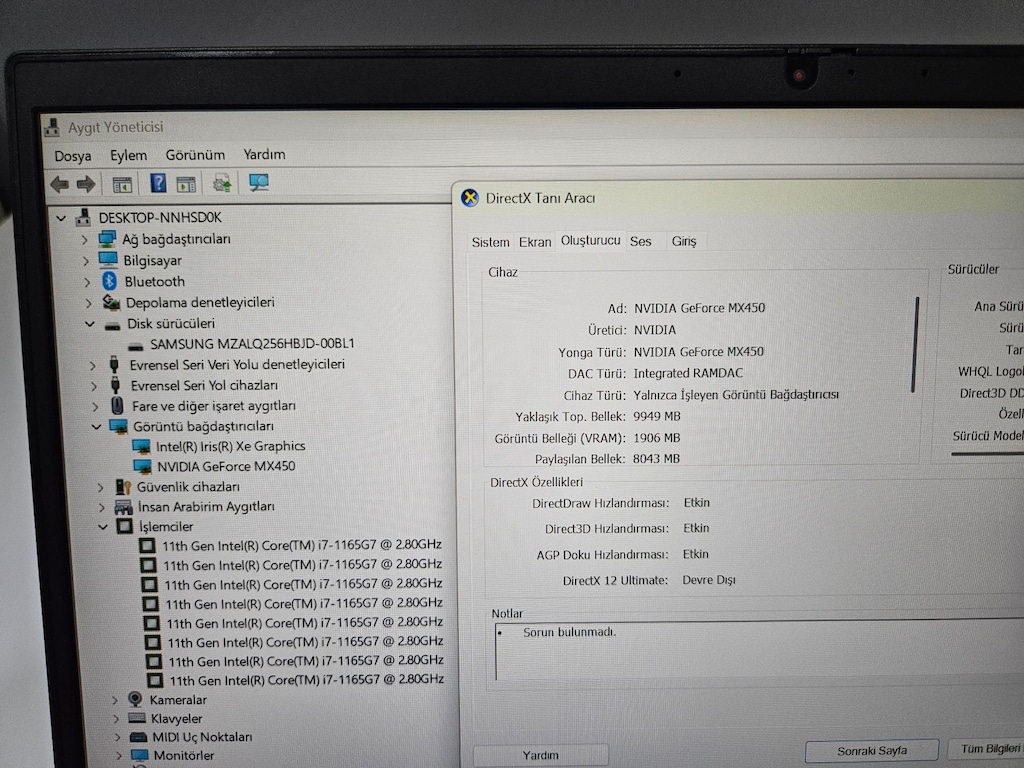Image resolution: width=1024 pixels, height=768 pixels.
Task: Click the Sürücüler panel horizontal scrollbar
Action: point(987,453)
